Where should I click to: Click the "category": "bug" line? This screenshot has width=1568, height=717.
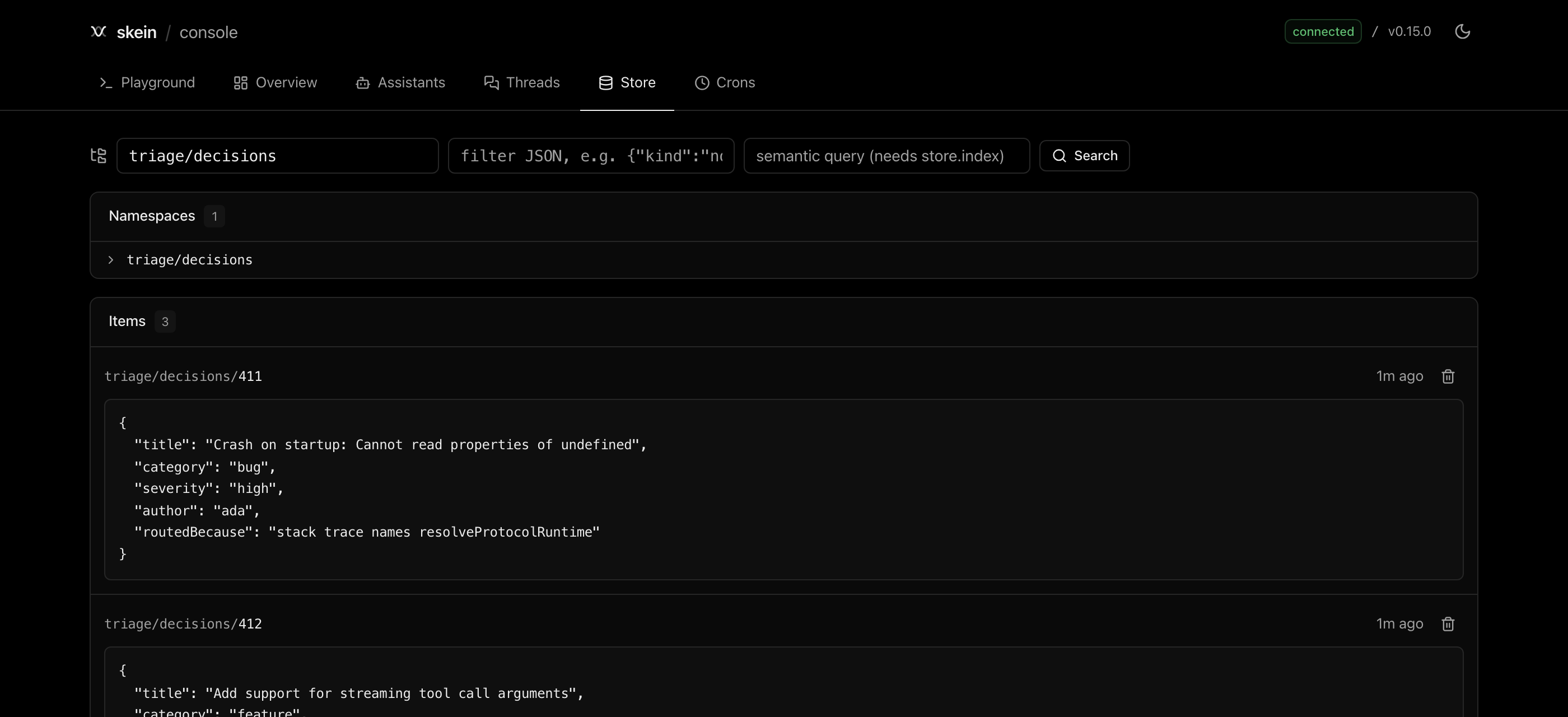205,467
